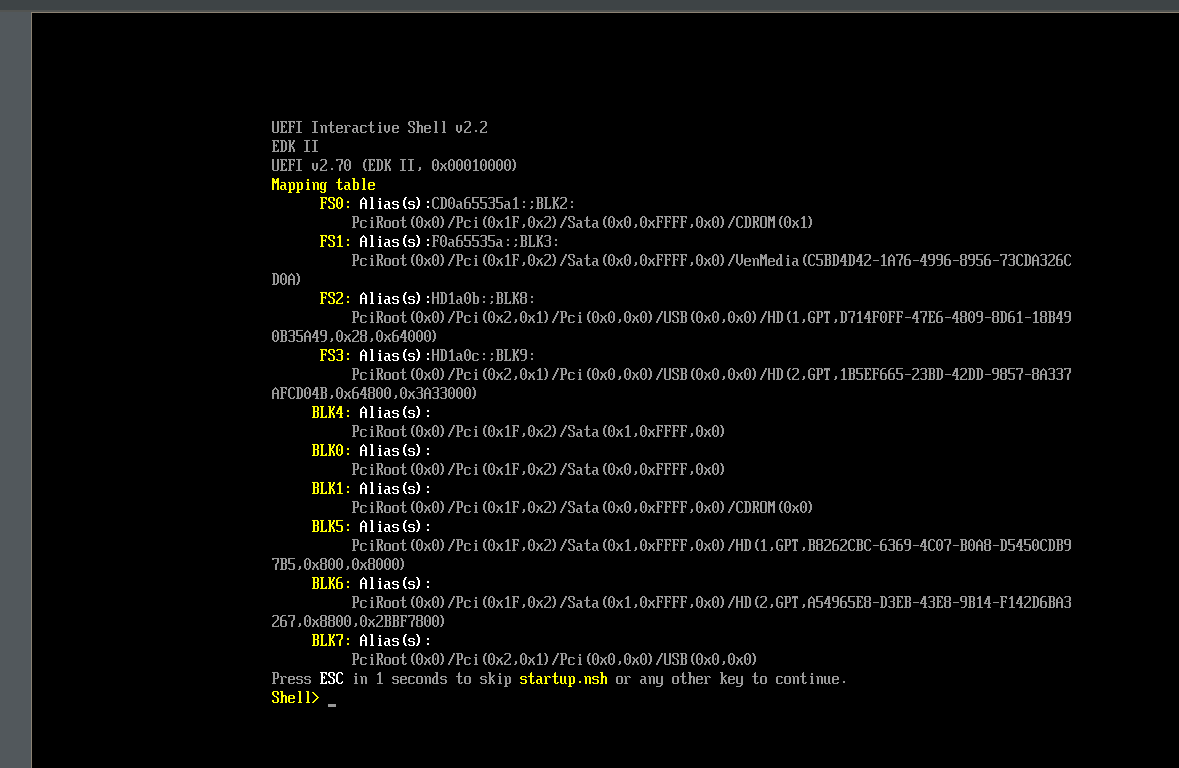Click the blinking cursor after the Shell prompt
This screenshot has width=1179, height=768.
pyautogui.click(x=332, y=703)
